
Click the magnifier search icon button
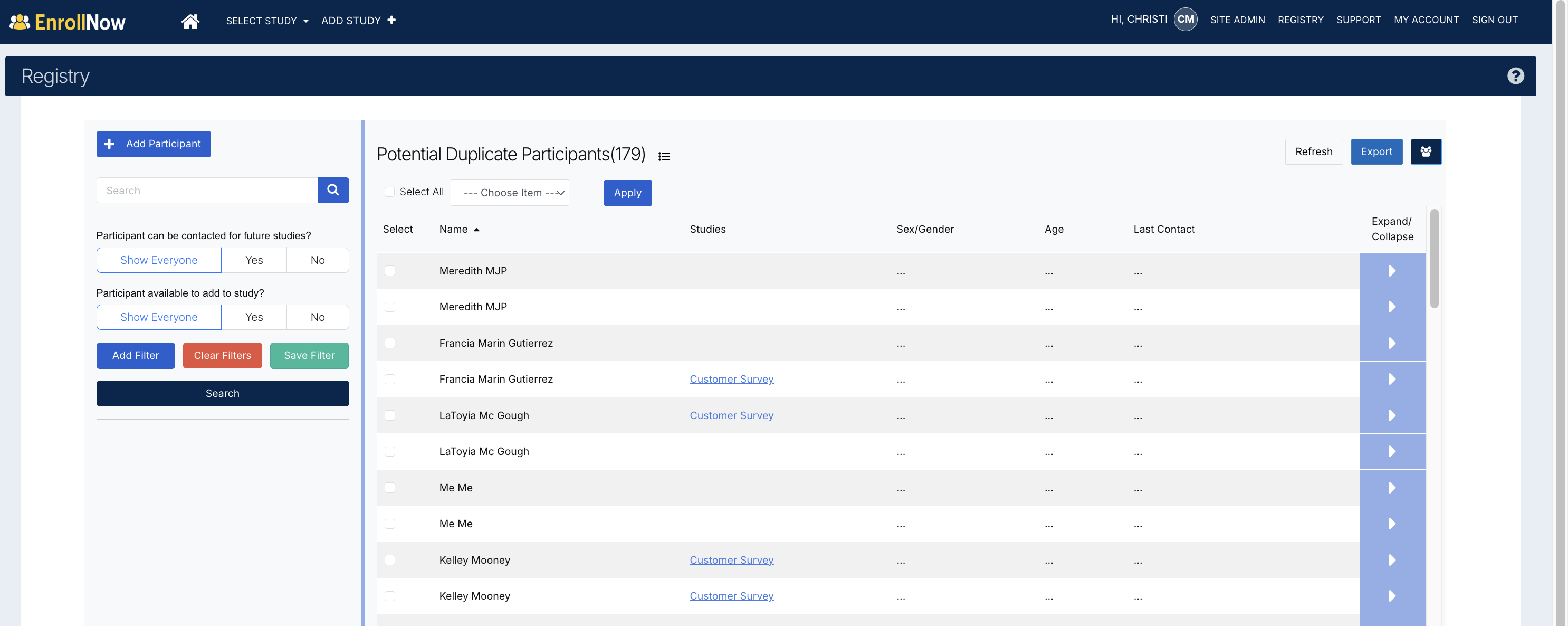333,191
